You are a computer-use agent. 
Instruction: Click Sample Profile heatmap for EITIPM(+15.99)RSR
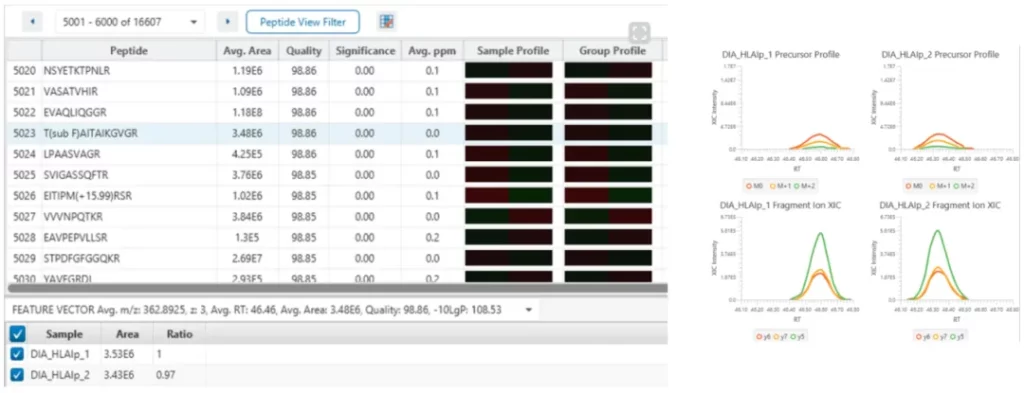[508, 195]
